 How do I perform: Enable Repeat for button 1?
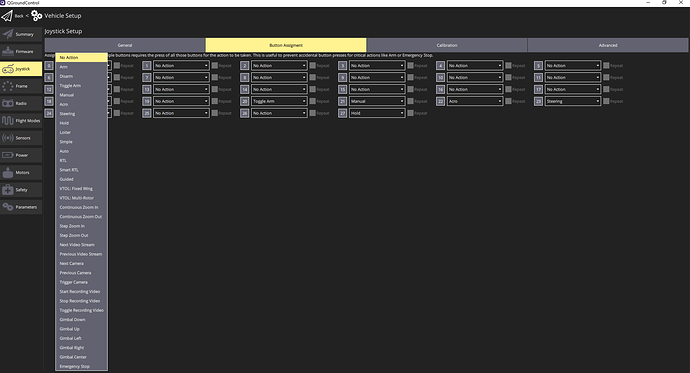click(x=214, y=66)
